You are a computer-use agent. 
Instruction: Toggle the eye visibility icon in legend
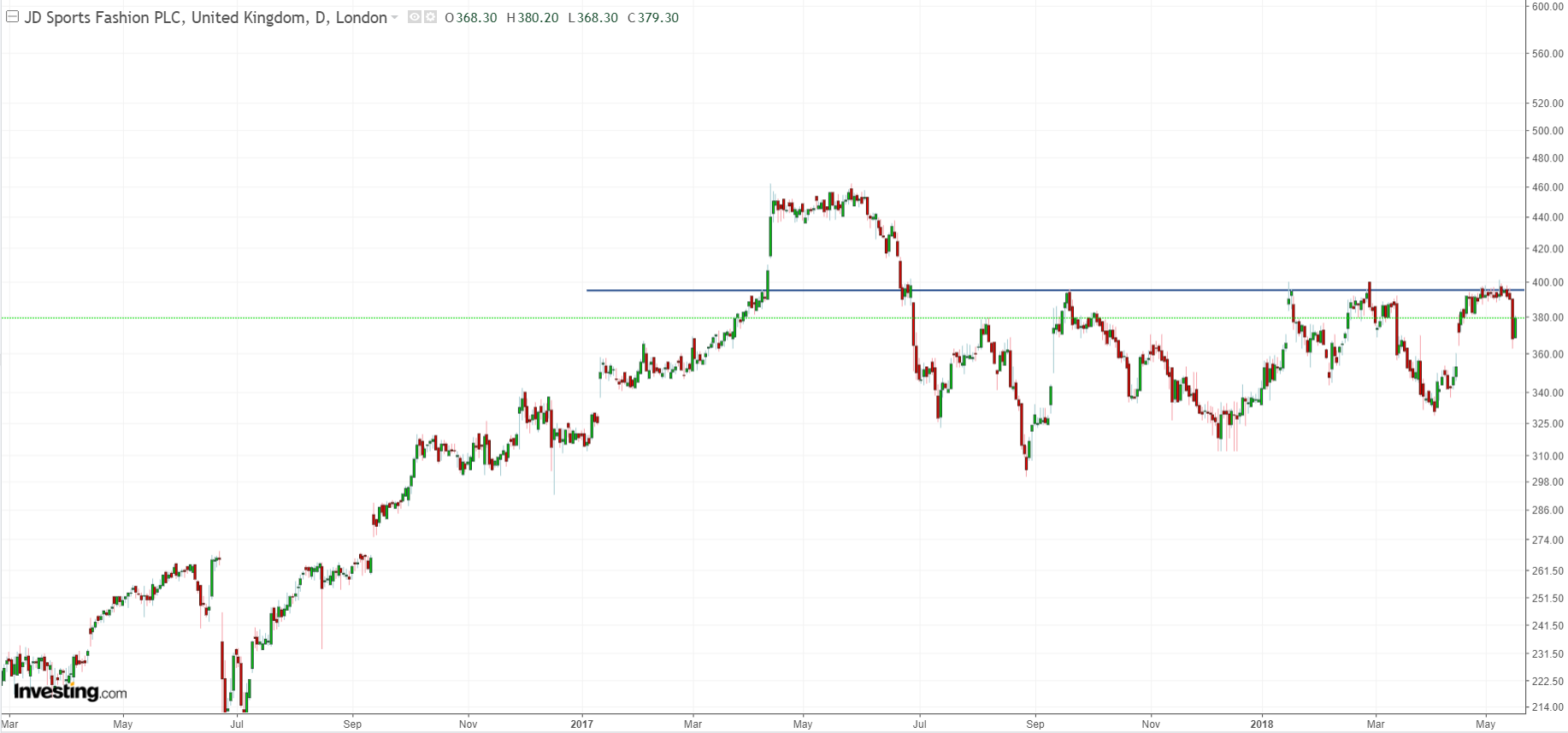[414, 17]
